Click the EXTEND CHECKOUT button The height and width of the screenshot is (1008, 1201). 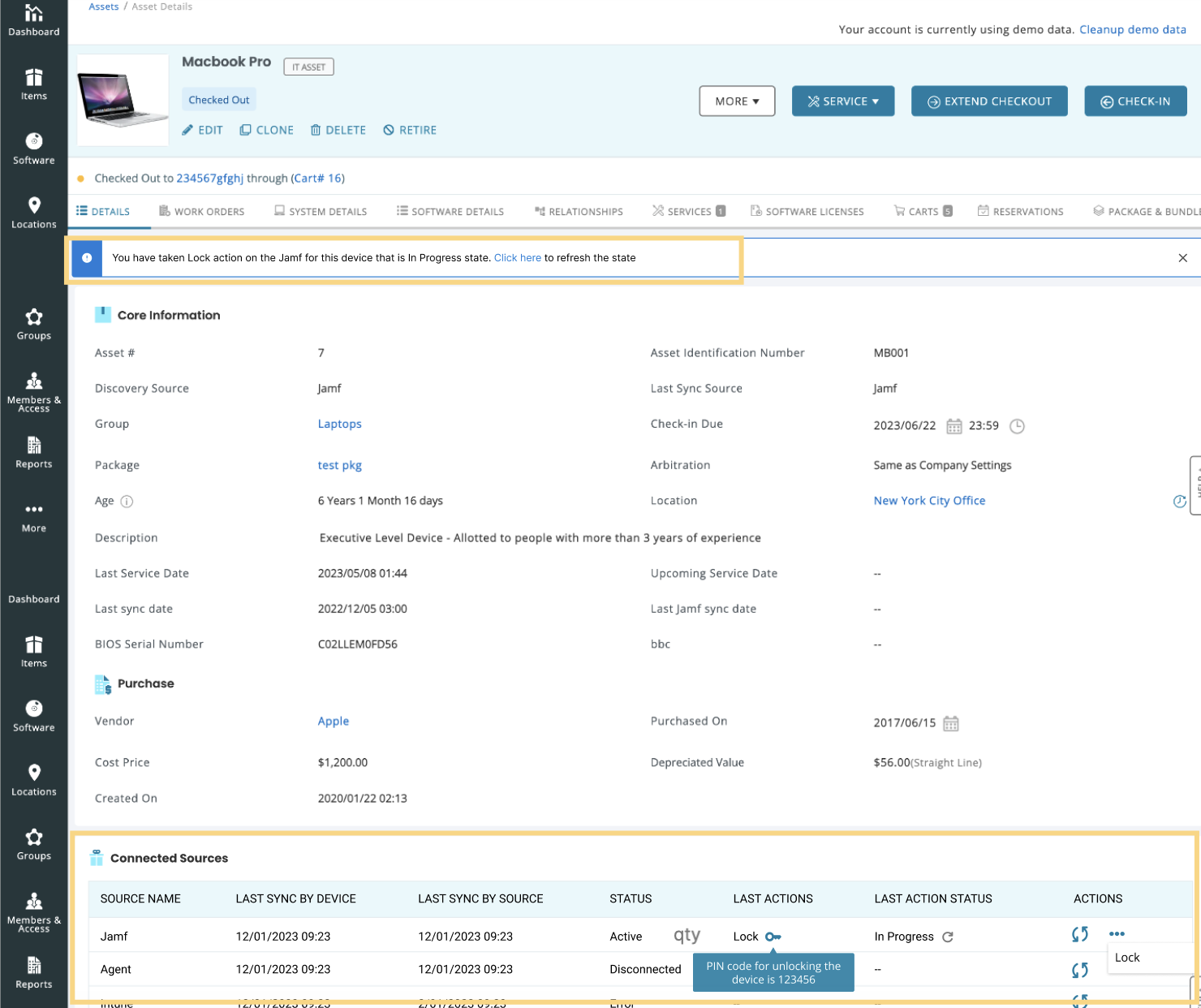click(988, 101)
